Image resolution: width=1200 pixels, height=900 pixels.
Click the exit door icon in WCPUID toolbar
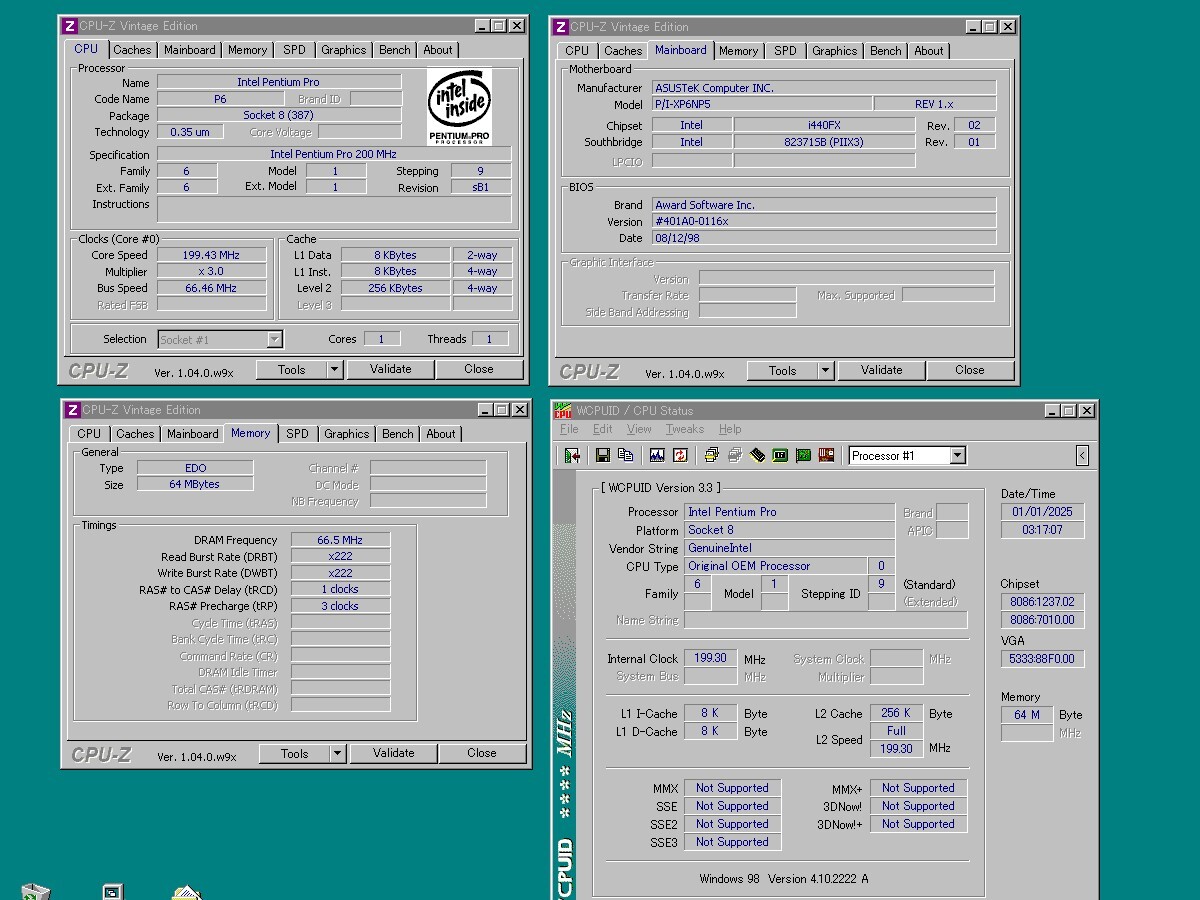pos(572,456)
